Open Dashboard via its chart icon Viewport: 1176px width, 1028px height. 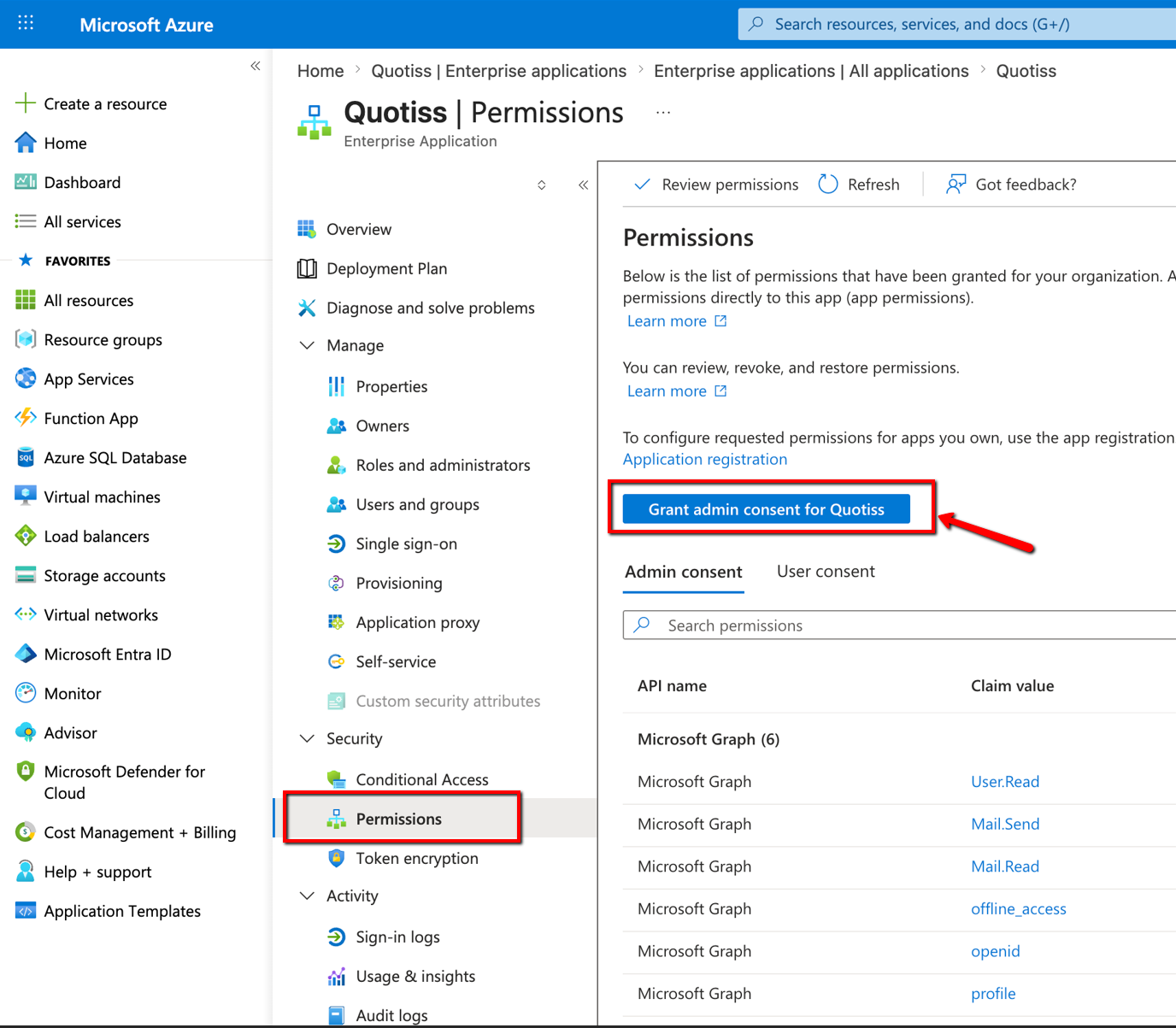pos(26,182)
